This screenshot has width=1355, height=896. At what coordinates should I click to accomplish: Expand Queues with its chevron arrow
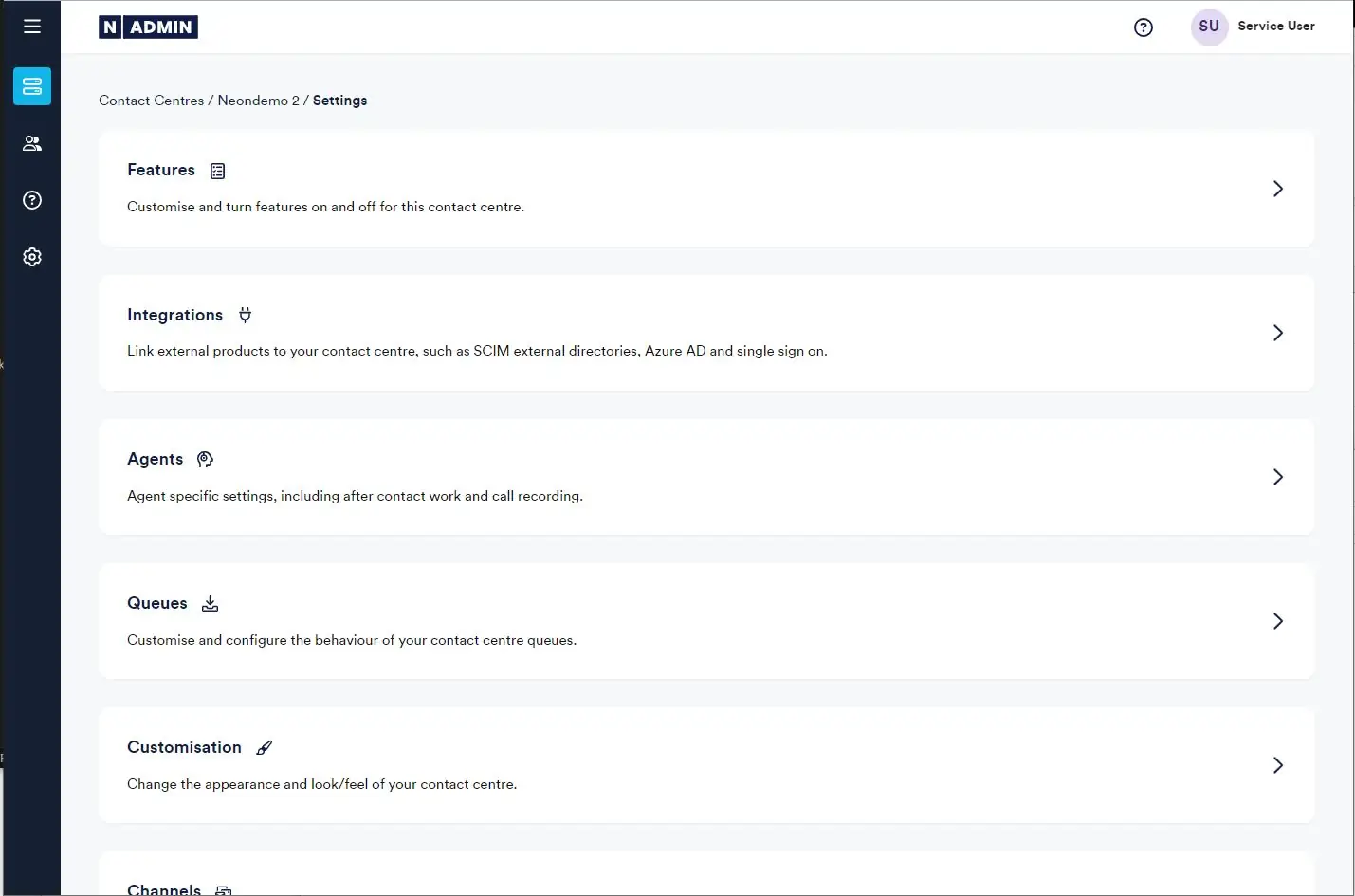pyautogui.click(x=1277, y=621)
